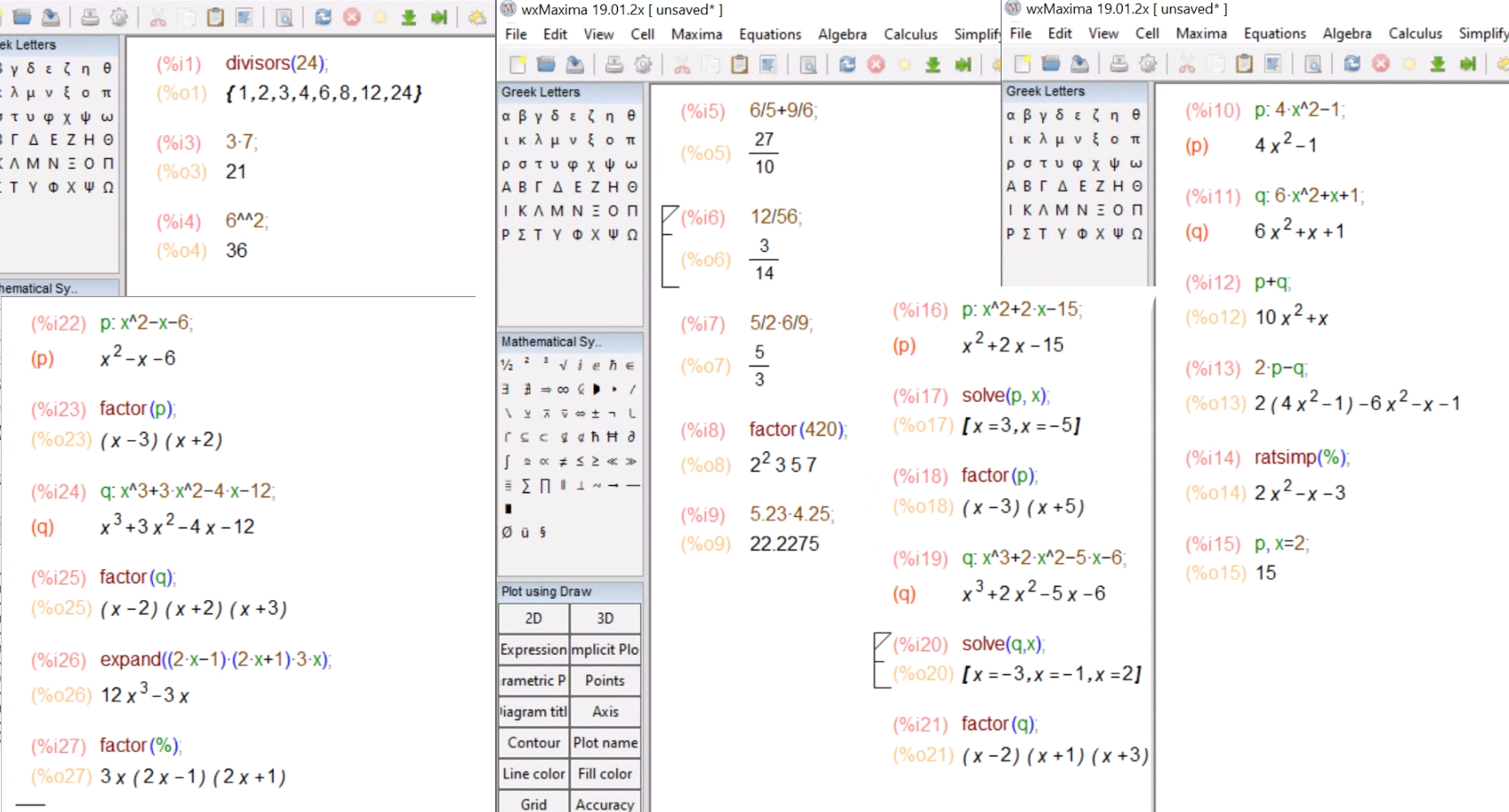The height and width of the screenshot is (812, 1509).
Task: Open the Equations menu in the middle window
Action: [x=769, y=34]
